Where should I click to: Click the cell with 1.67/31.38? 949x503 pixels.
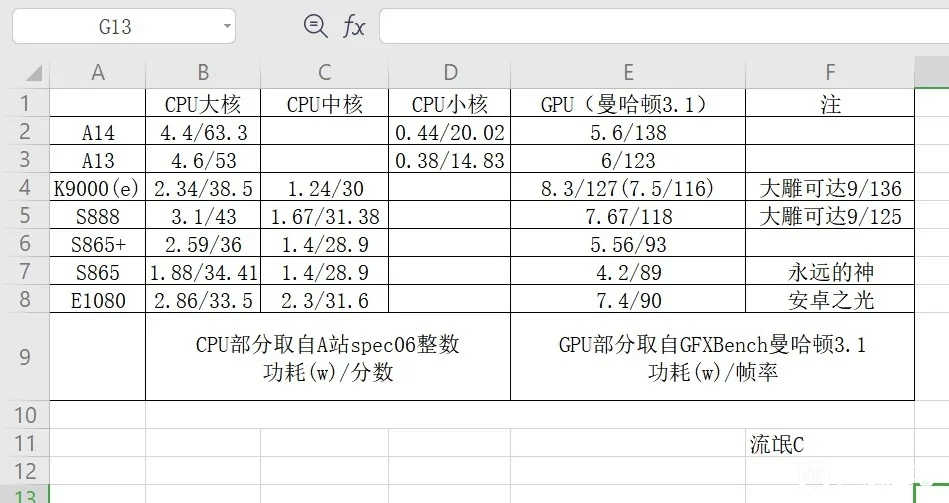pos(324,215)
